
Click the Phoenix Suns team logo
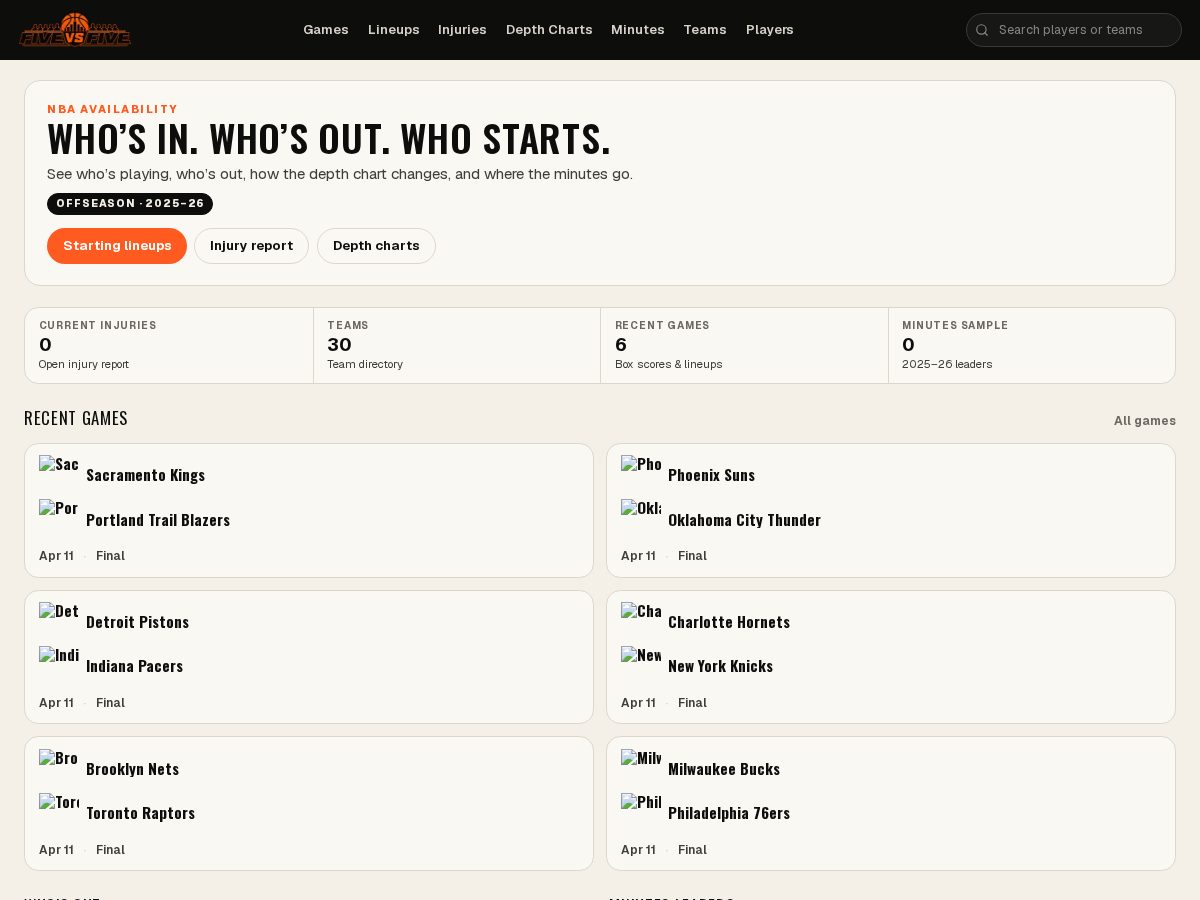pyautogui.click(x=641, y=475)
